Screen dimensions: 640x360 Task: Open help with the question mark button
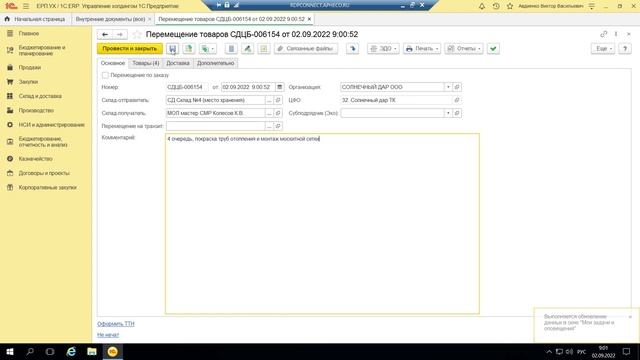pos(625,49)
